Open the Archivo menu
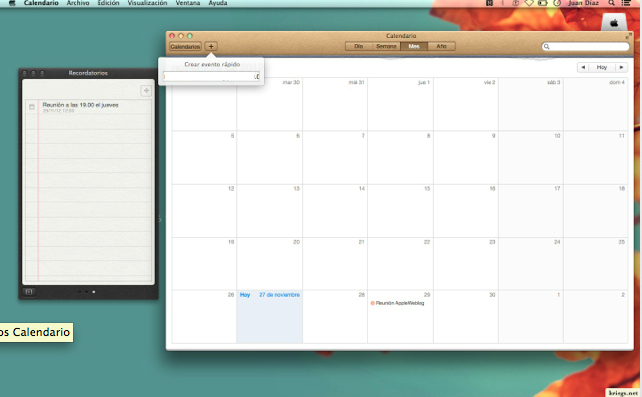642x397 pixels. tap(78, 3)
